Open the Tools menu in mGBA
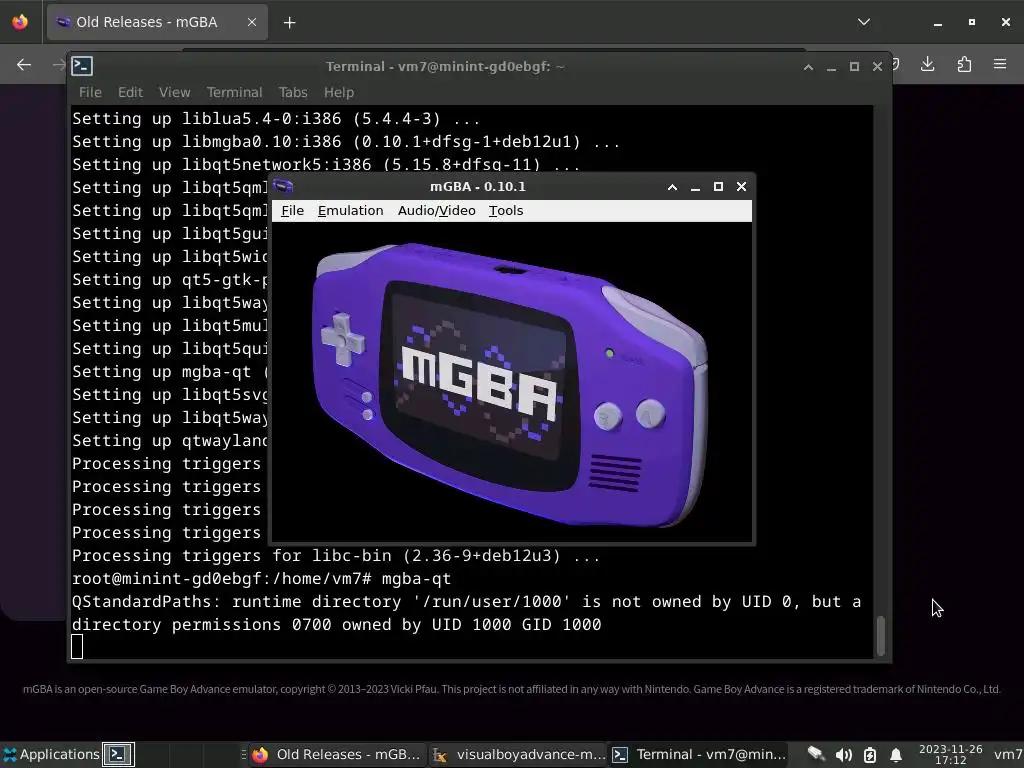The width and height of the screenshot is (1024, 768). point(505,210)
